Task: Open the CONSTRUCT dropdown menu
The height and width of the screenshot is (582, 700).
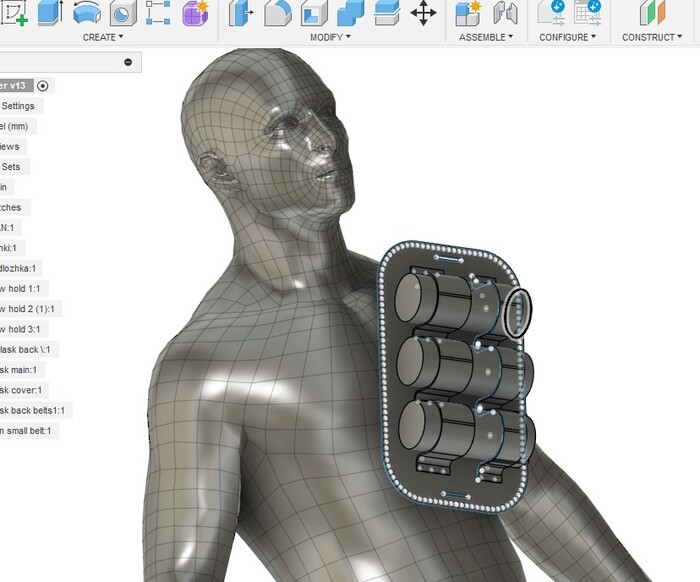Action: coord(652,37)
